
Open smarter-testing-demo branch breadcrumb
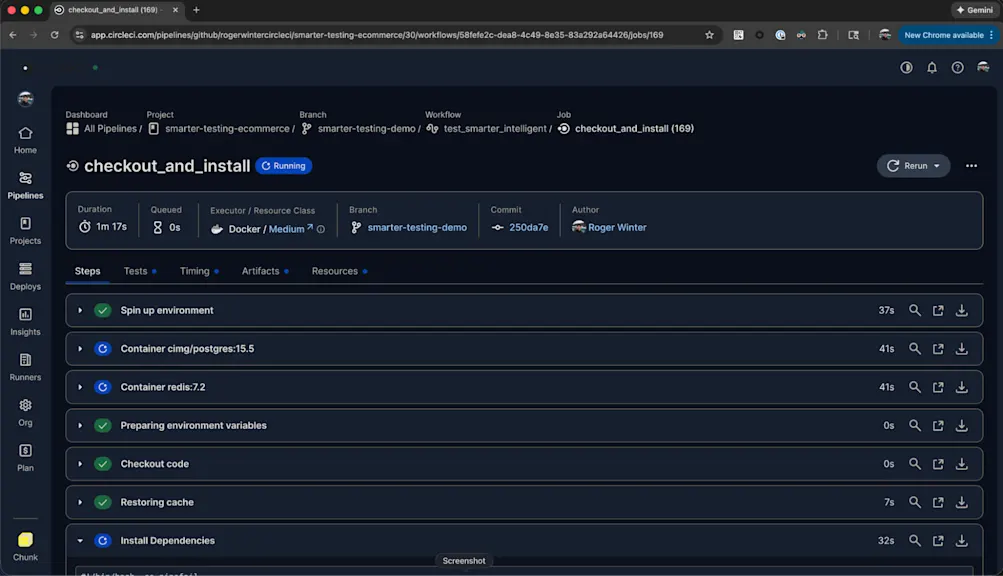click(x=358, y=129)
